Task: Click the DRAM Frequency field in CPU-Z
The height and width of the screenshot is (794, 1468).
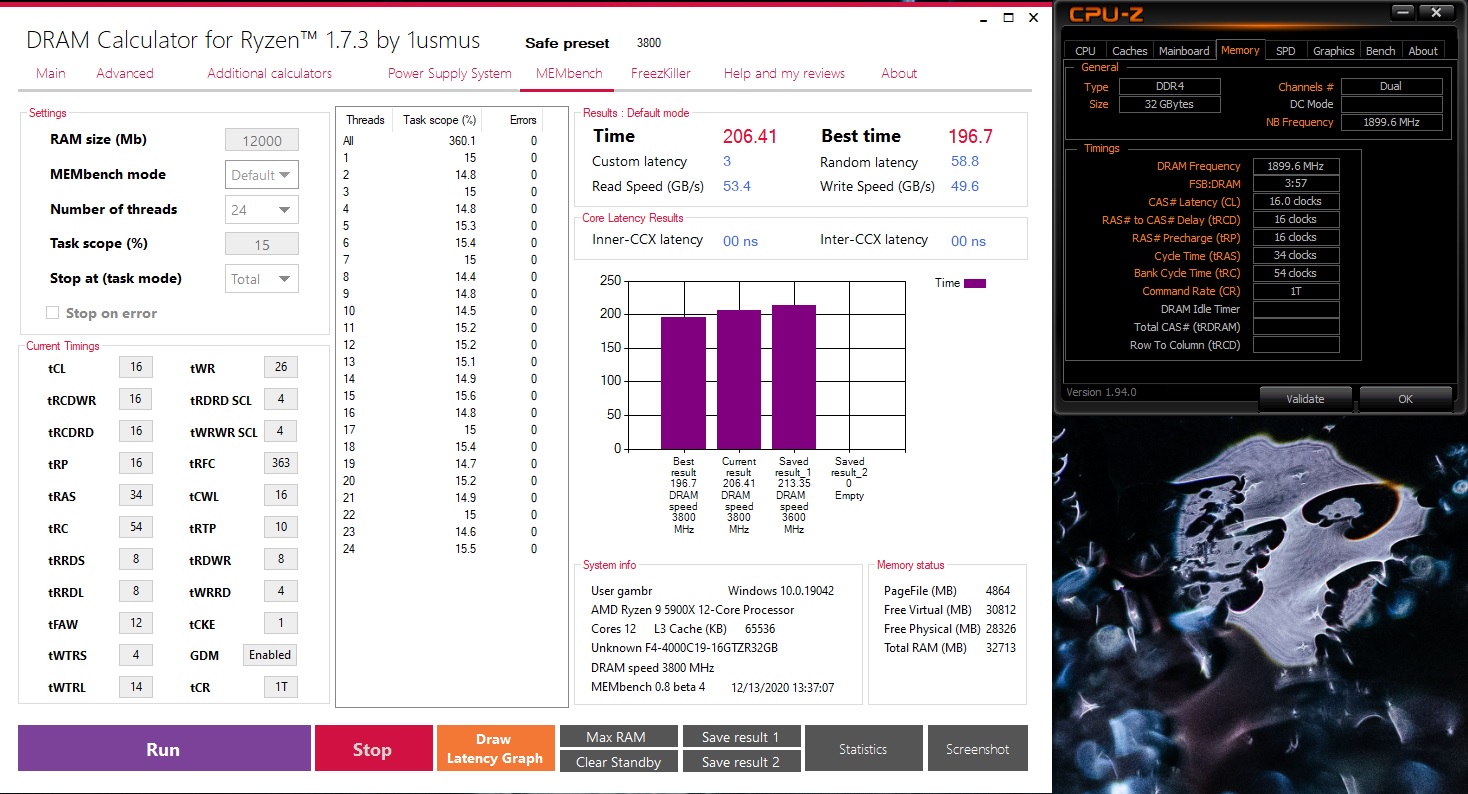Action: coord(1296,166)
